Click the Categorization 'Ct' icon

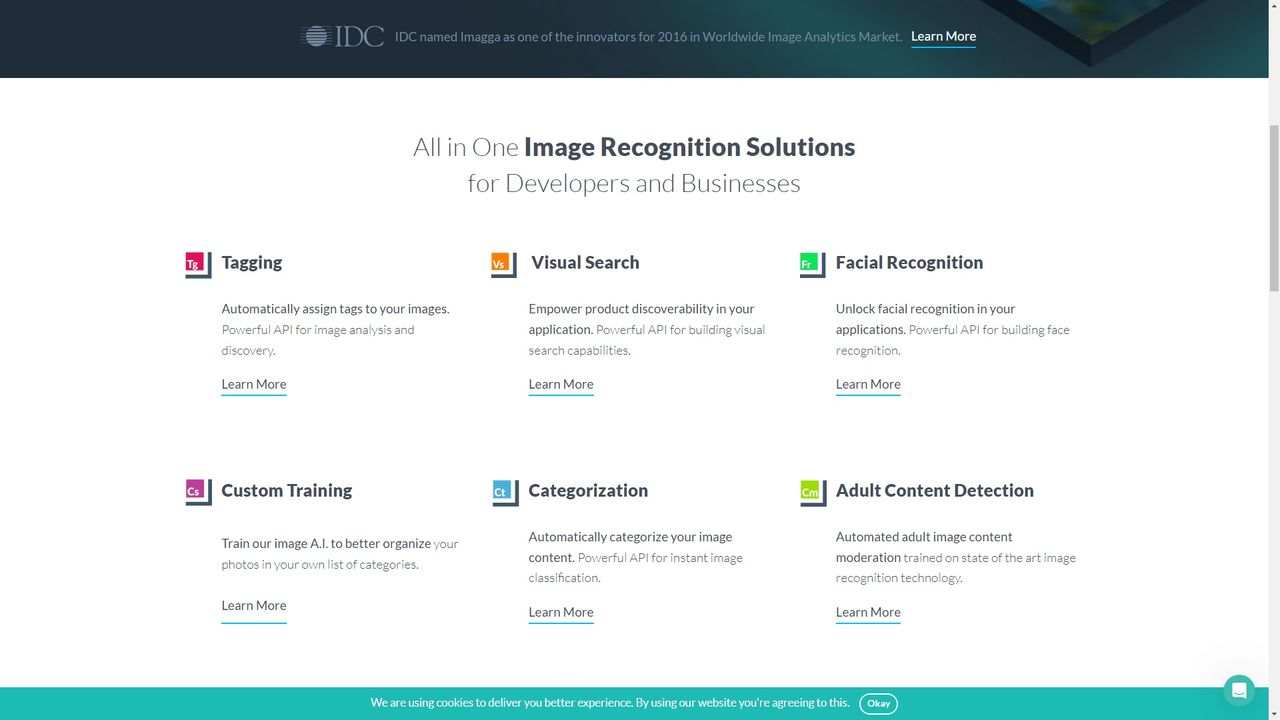tap(505, 492)
